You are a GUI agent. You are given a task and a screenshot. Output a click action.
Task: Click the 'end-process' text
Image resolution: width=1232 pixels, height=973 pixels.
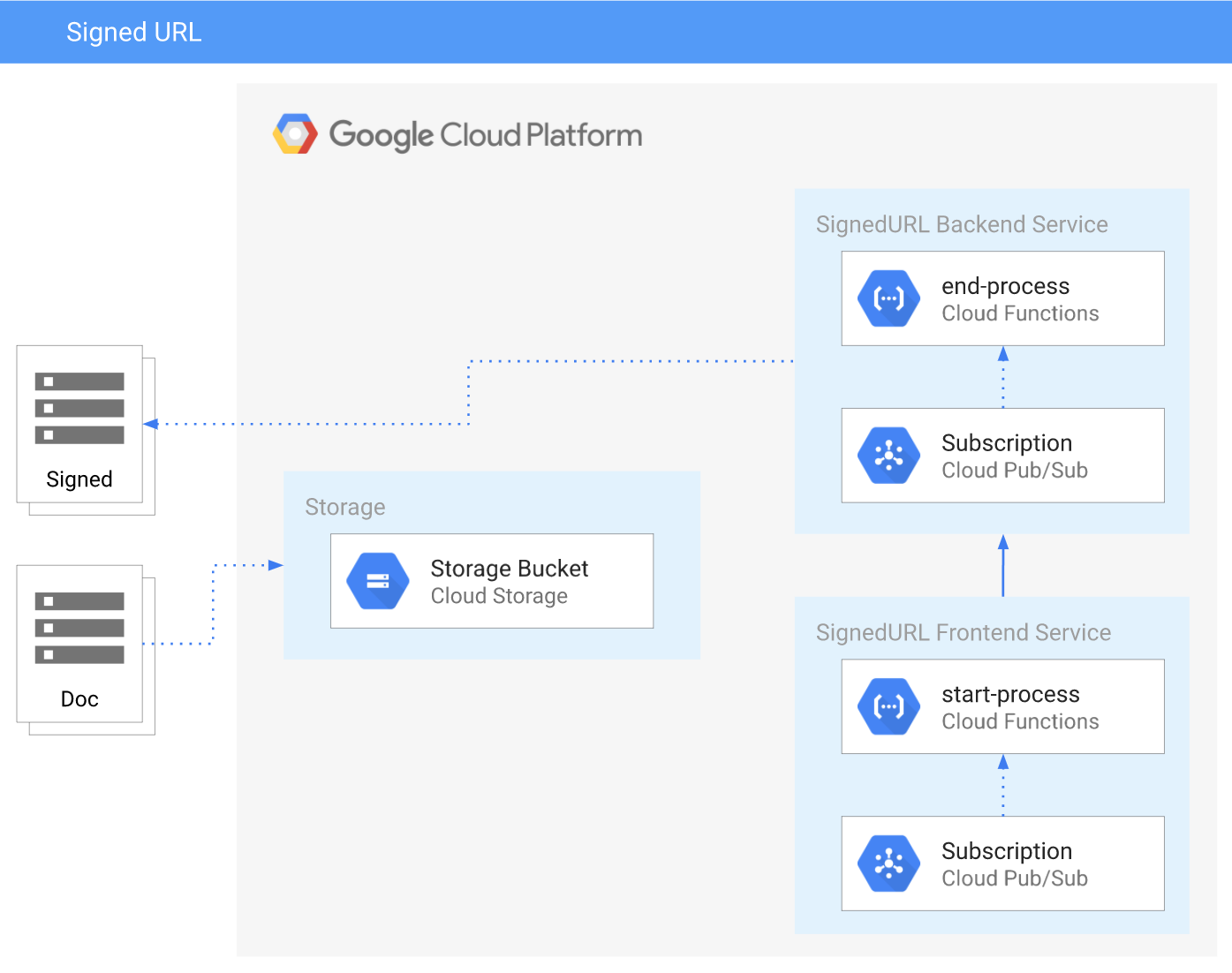(x=1006, y=286)
